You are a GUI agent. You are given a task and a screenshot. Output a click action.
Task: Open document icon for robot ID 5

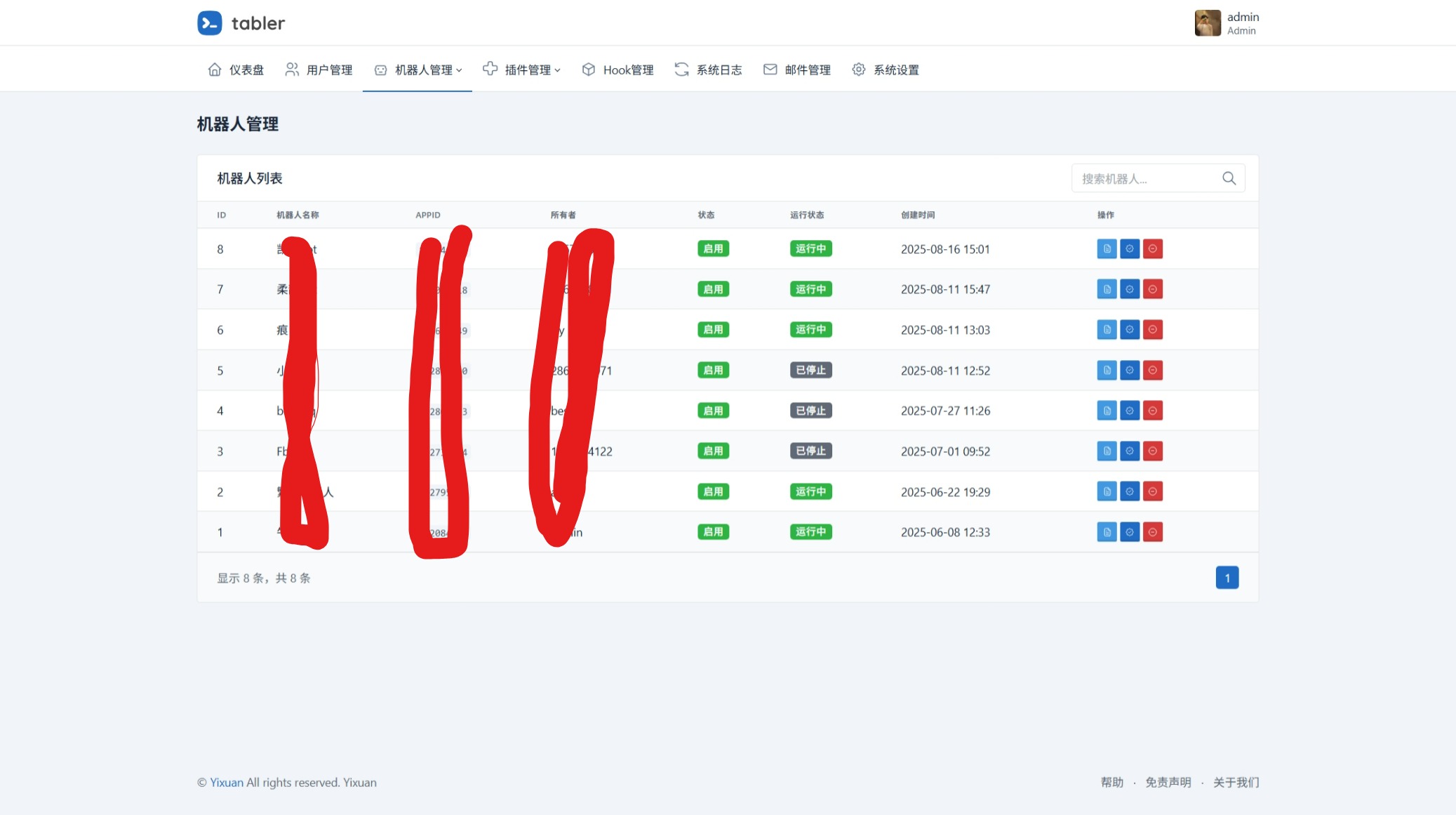(x=1107, y=370)
